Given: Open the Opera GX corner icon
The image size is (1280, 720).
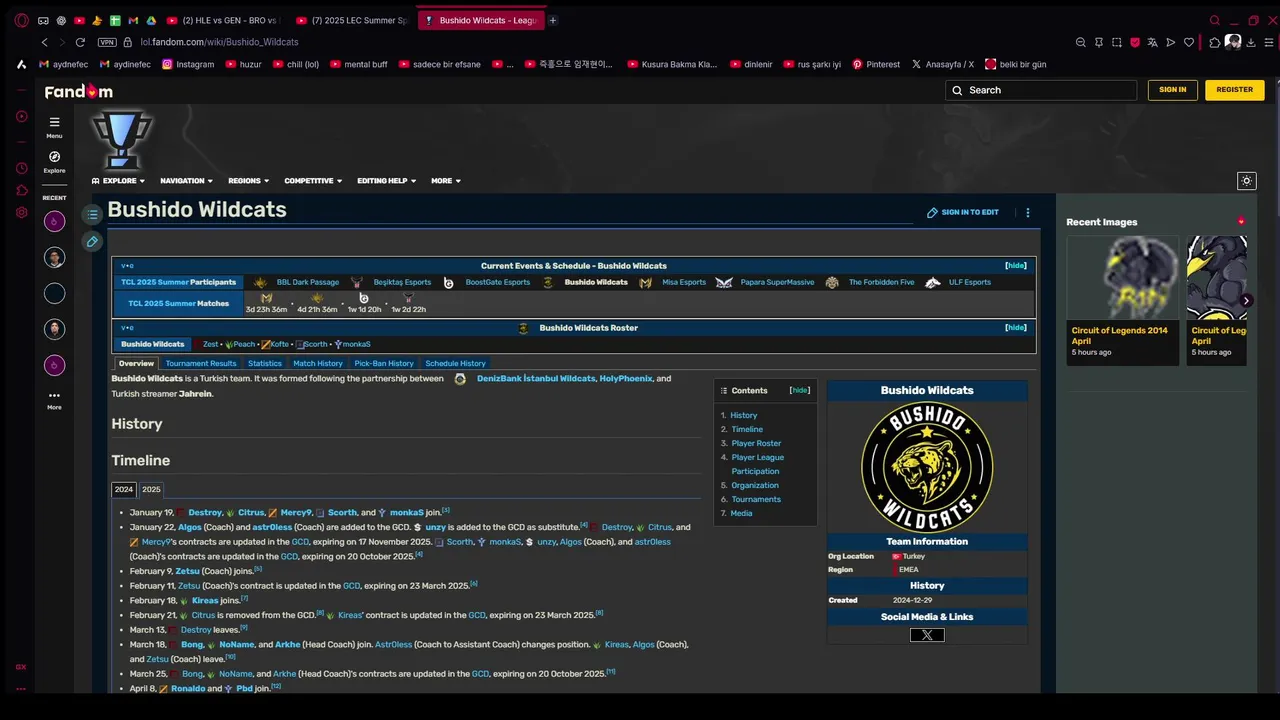Looking at the screenshot, I should coord(21,667).
